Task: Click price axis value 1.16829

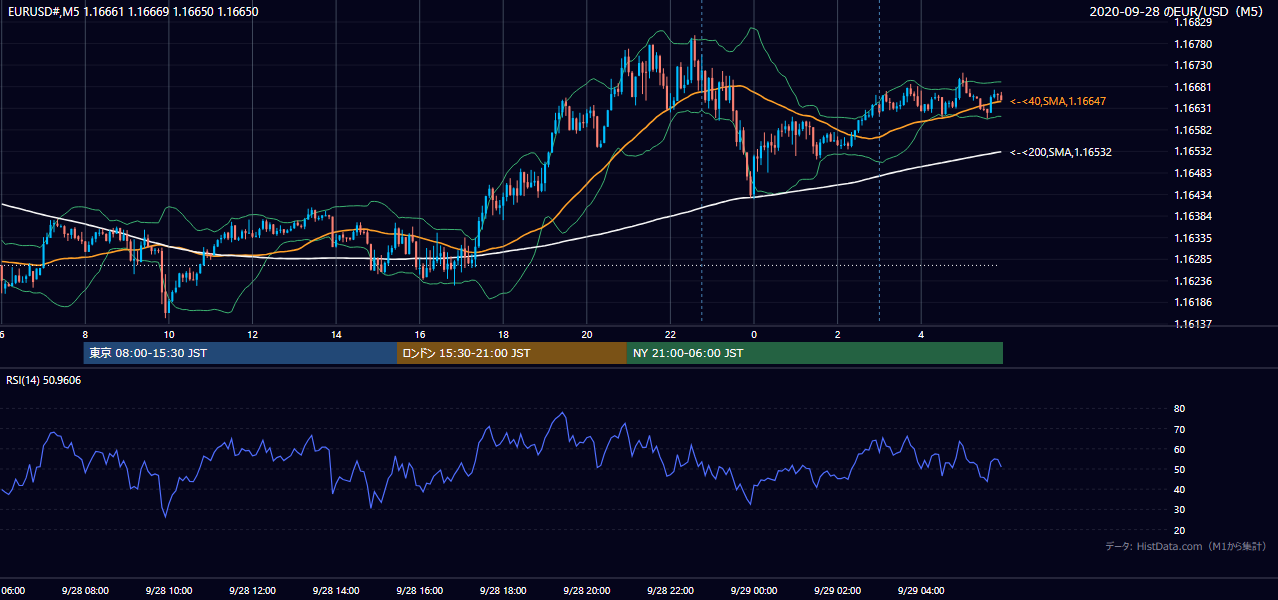Action: click(1193, 22)
